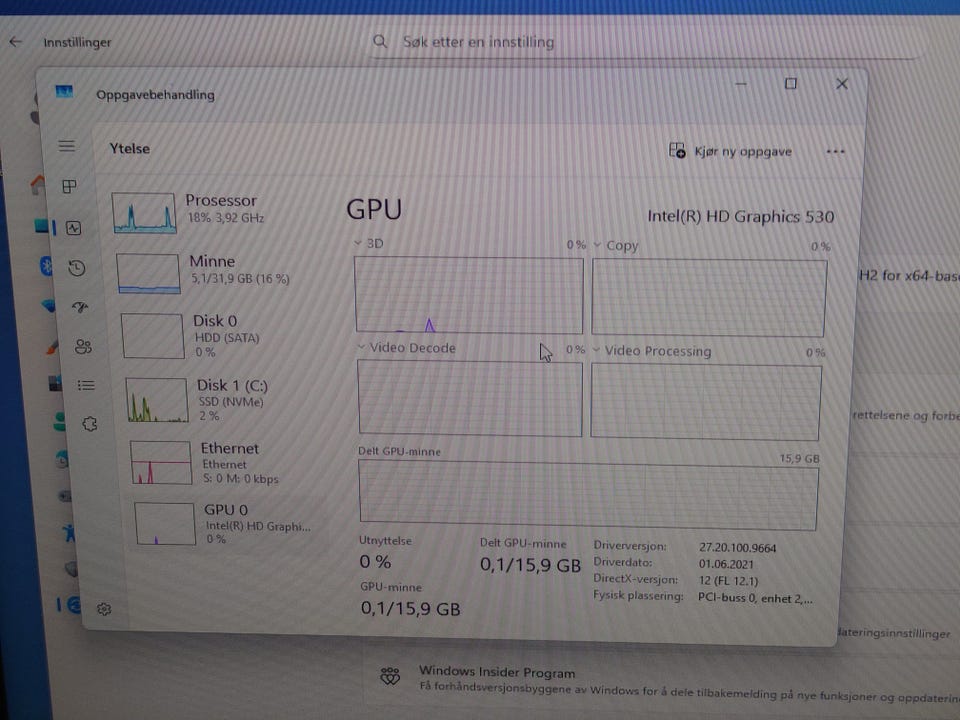Open Users page icon in sidebar
960x720 pixels.
pos(83,347)
